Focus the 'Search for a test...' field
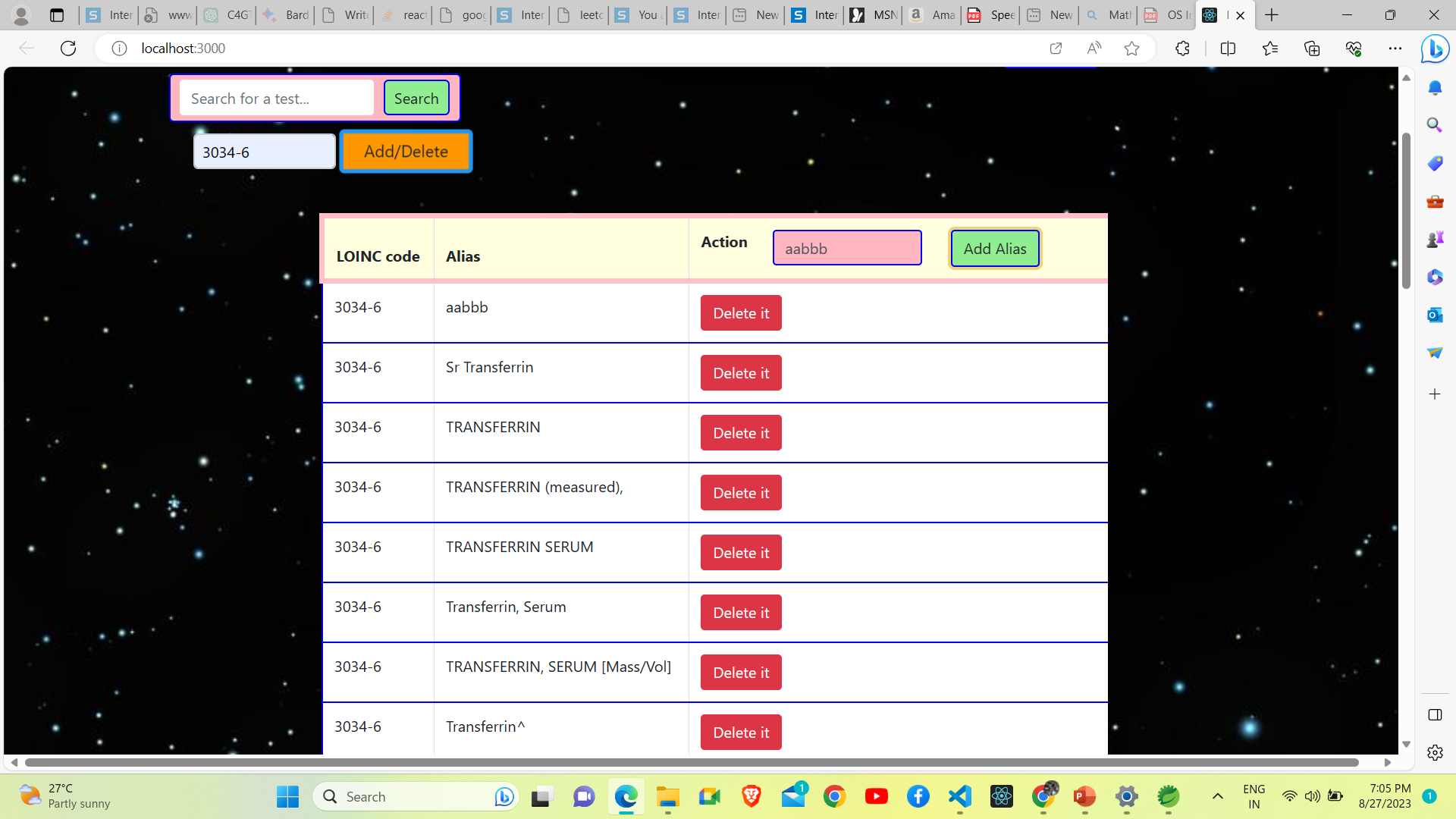The image size is (1456, 819). tap(276, 98)
